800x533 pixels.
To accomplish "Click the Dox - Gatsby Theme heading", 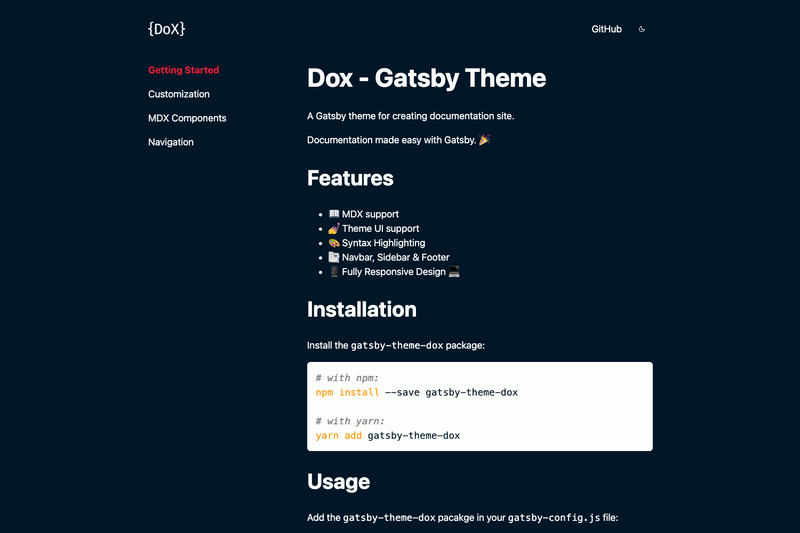I will (x=427, y=78).
